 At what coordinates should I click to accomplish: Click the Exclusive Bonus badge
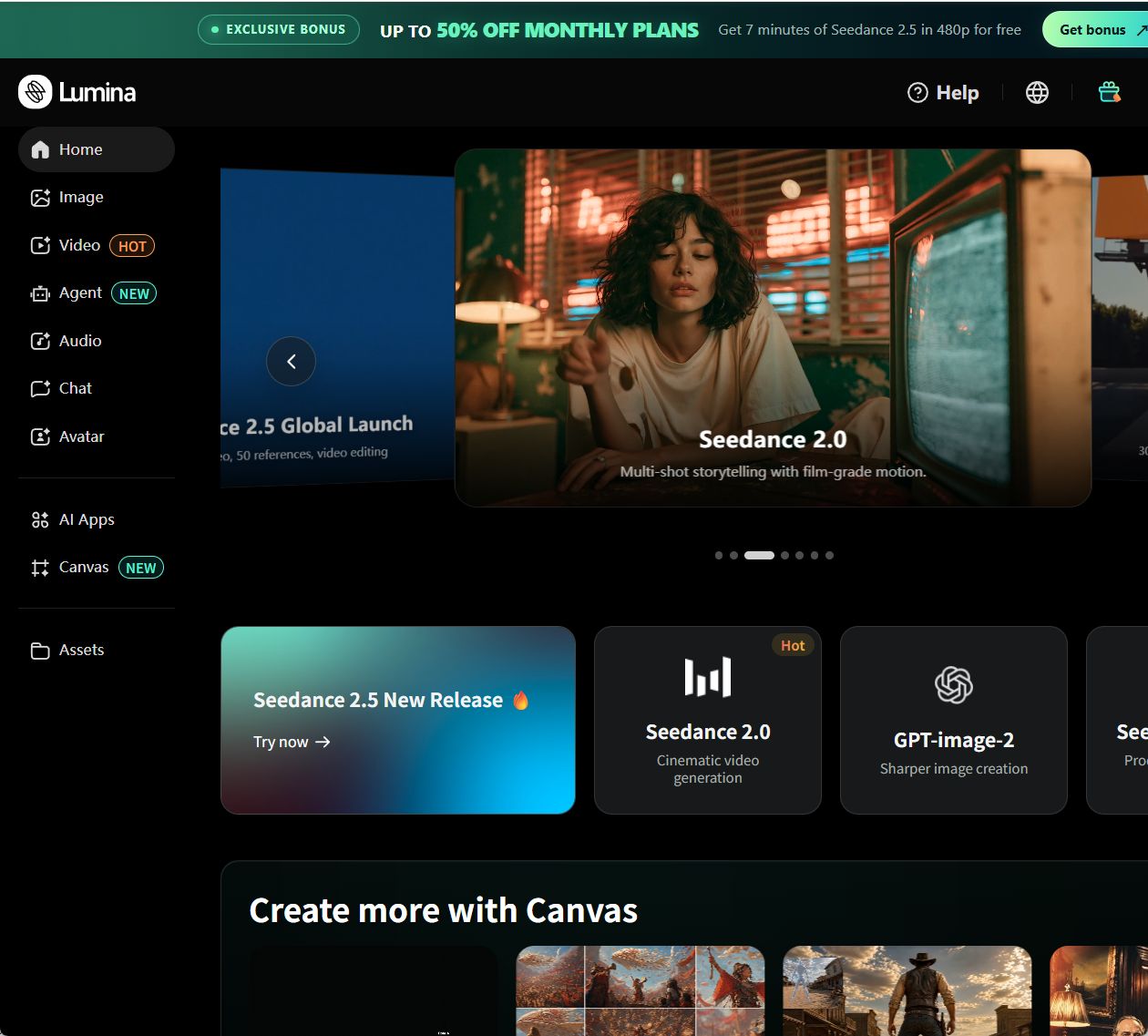point(279,29)
